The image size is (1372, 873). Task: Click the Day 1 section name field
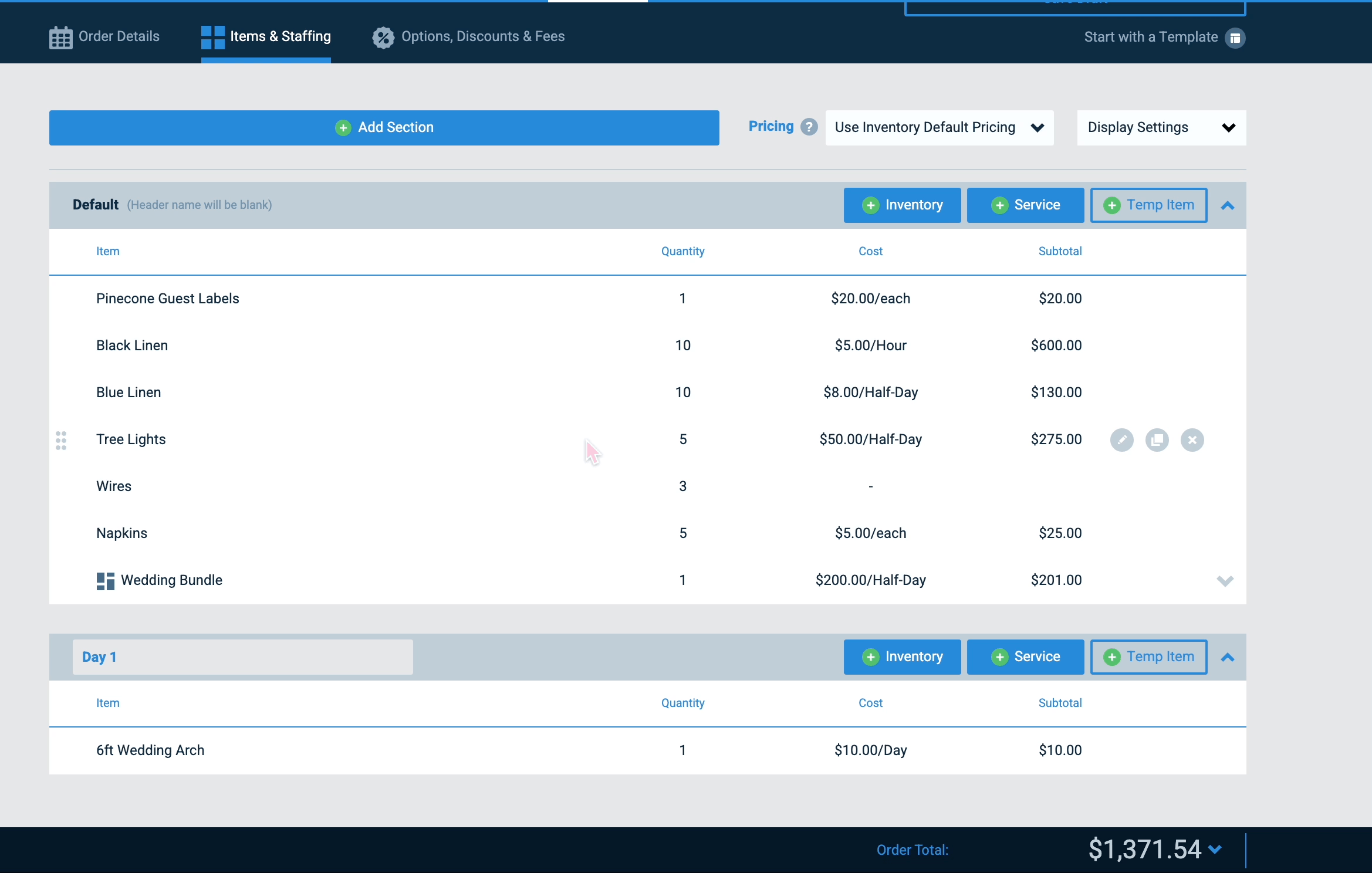point(243,657)
